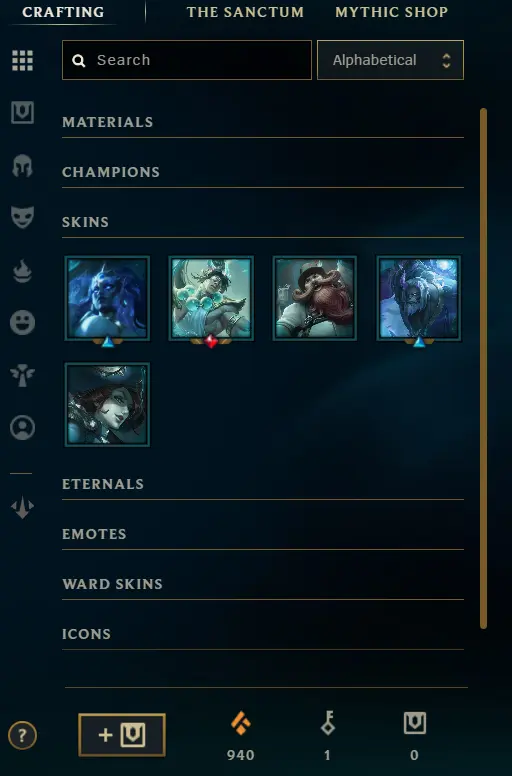Screen dimensions: 512x776
Task: Select the summoner icons profile filter
Action: point(22,427)
